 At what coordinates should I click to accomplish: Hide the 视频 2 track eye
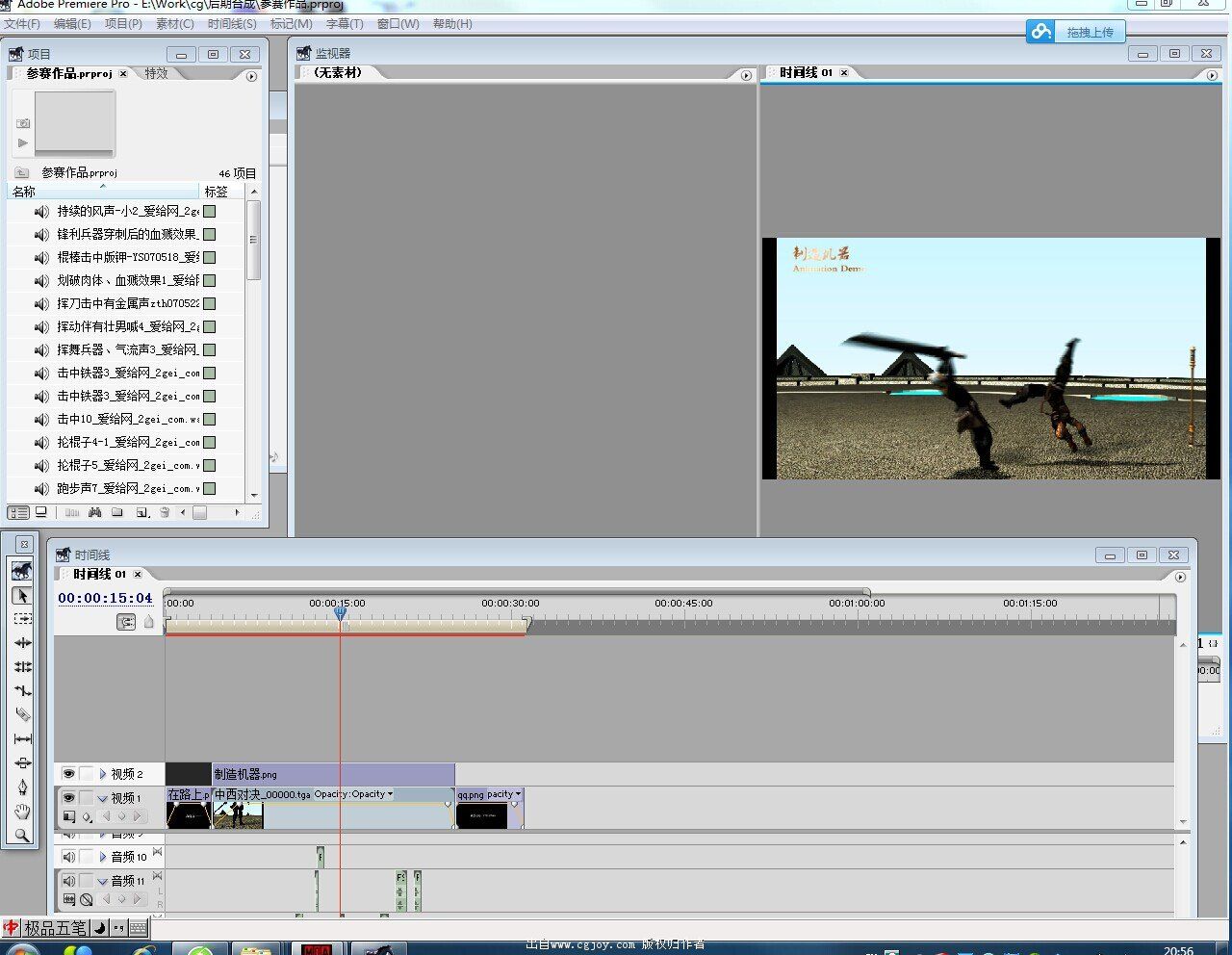tap(68, 773)
